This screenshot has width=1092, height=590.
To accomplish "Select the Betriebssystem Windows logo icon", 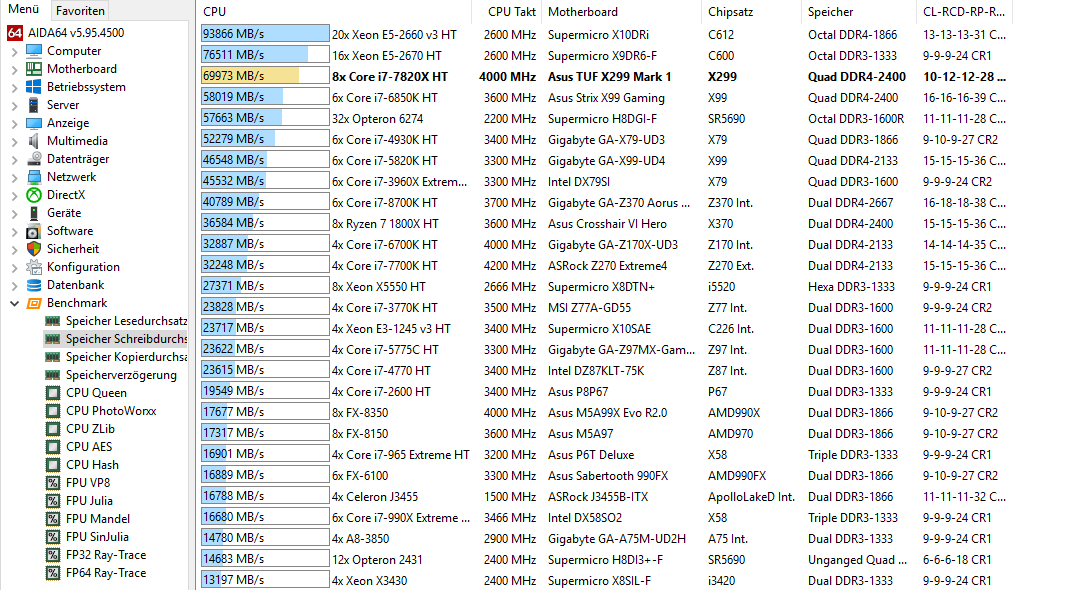I will 33,87.
